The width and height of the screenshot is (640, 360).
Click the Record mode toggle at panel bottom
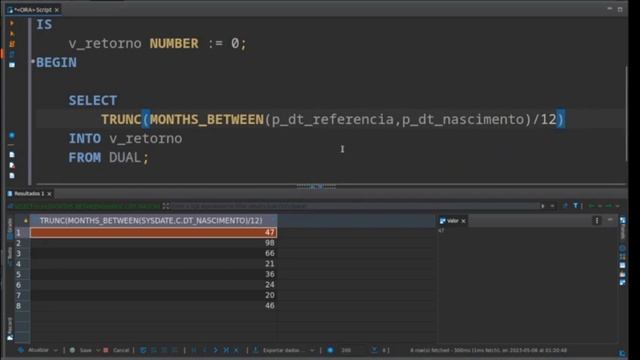[10, 329]
